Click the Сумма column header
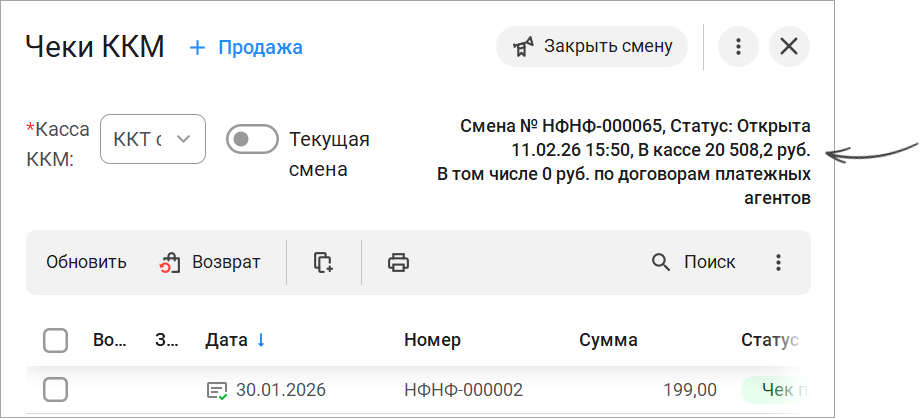The width and height of the screenshot is (920, 418). click(x=608, y=341)
